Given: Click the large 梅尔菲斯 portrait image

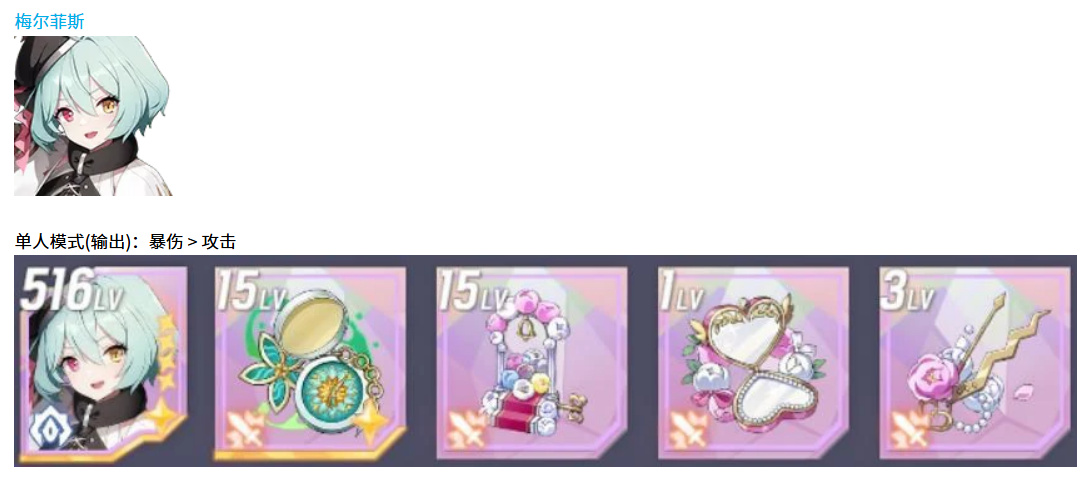Looking at the screenshot, I should click(x=93, y=116).
